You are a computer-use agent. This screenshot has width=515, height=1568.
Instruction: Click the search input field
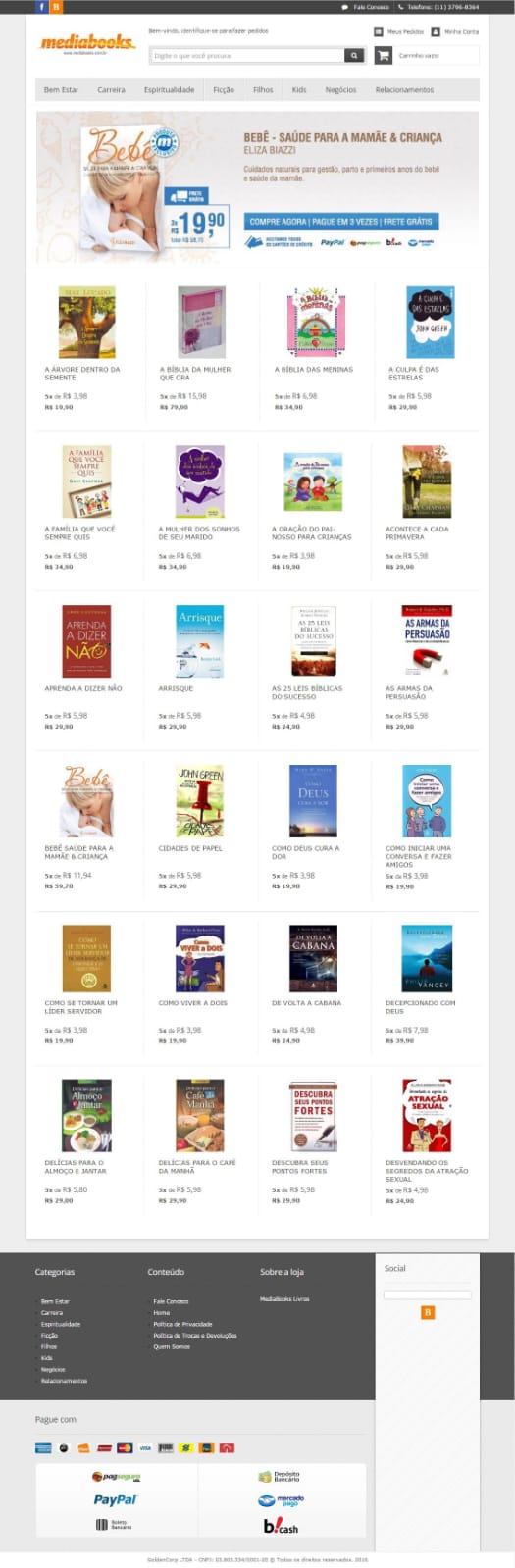247,56
